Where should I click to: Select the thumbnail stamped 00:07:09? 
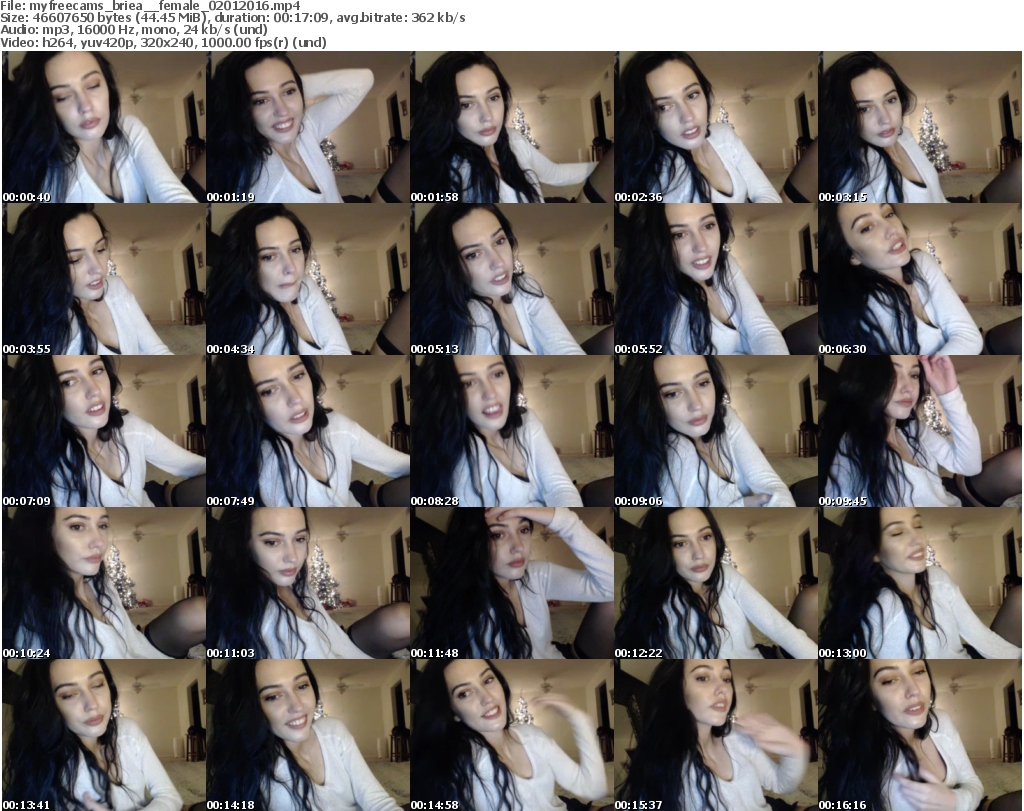coord(104,431)
